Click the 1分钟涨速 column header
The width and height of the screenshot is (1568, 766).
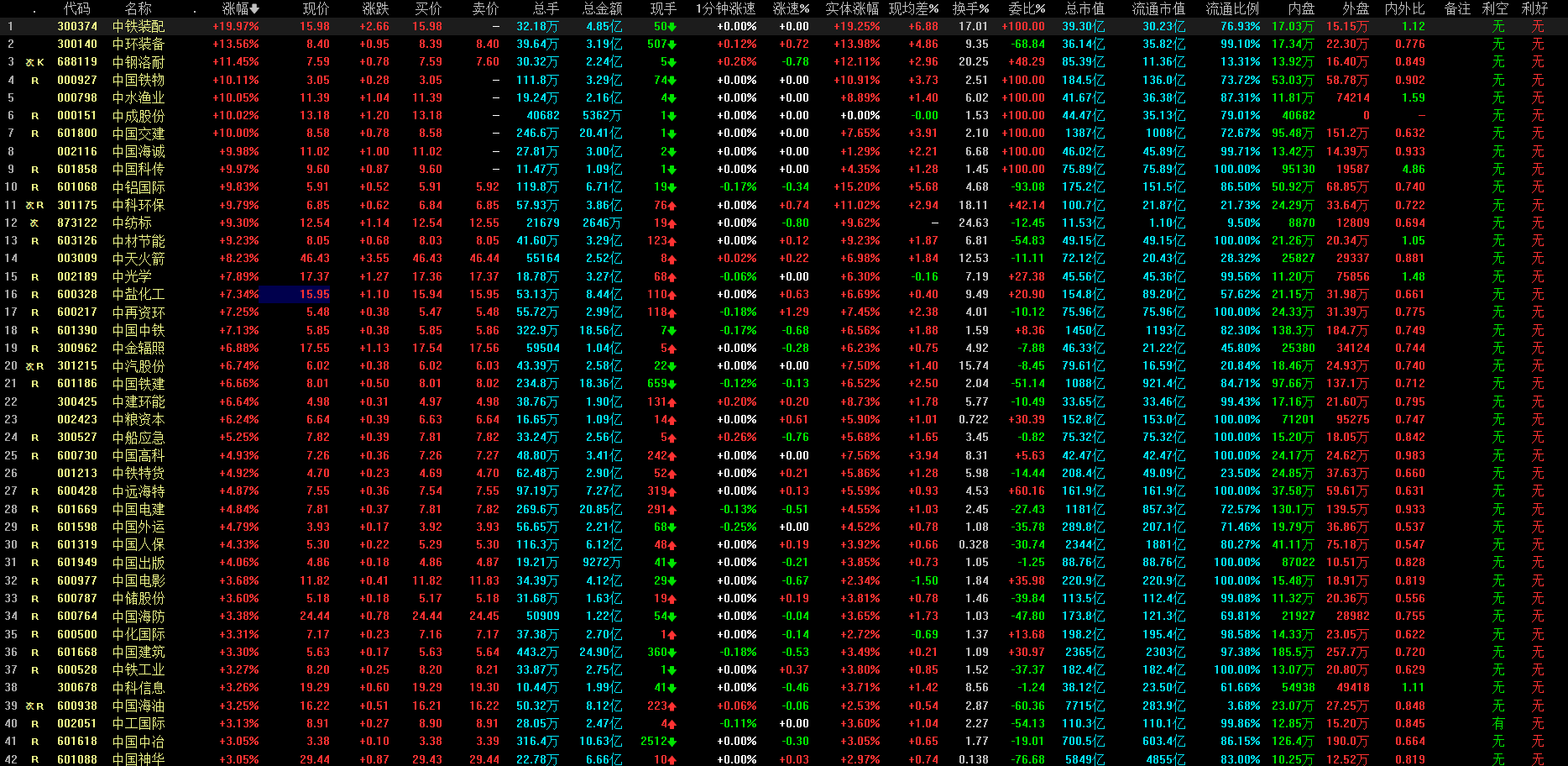coord(726,8)
